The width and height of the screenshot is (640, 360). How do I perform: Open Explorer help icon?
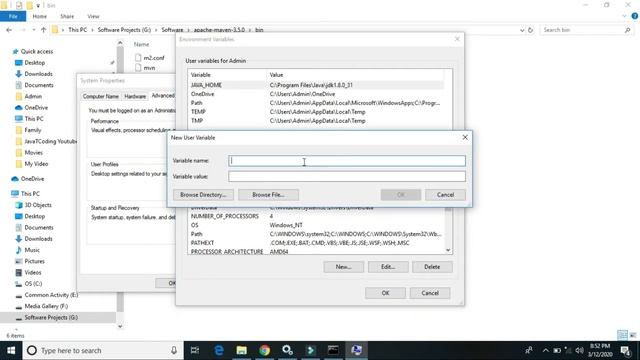pos(635,16)
